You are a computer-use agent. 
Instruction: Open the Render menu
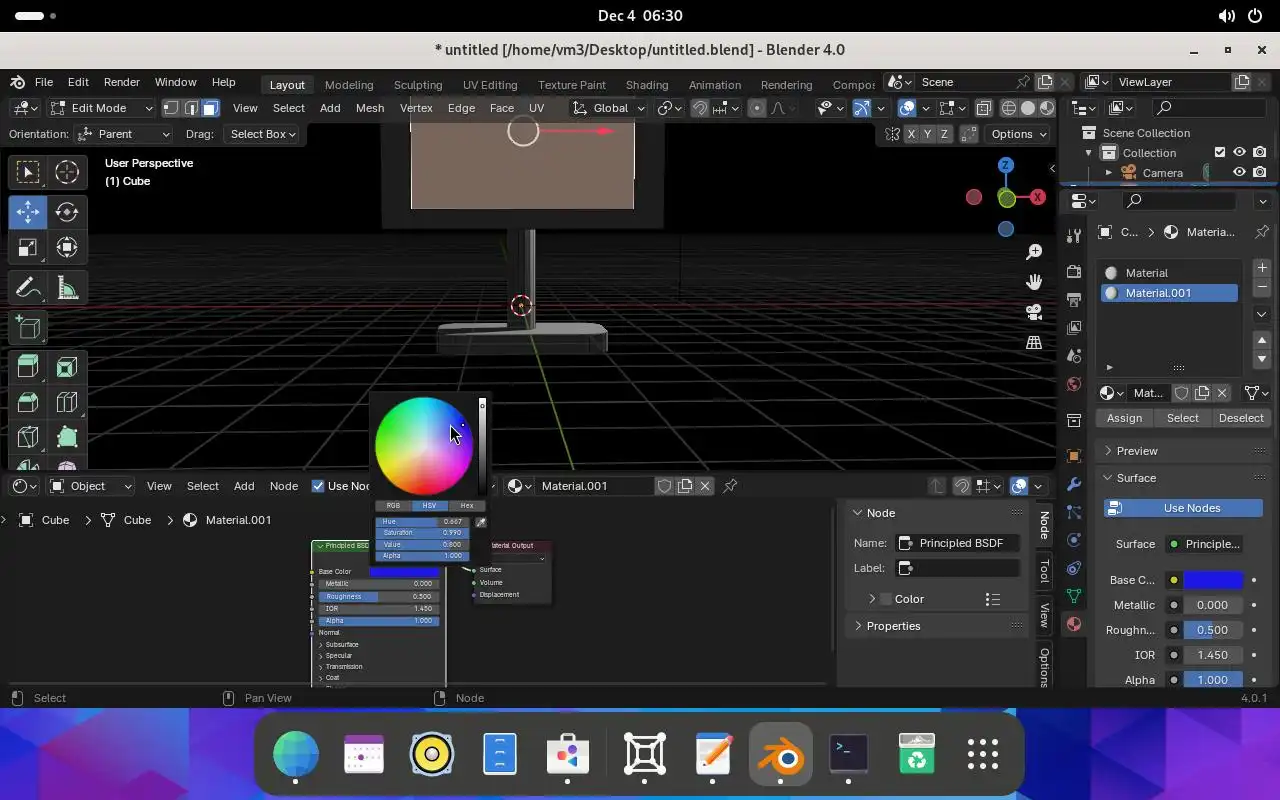coord(122,82)
